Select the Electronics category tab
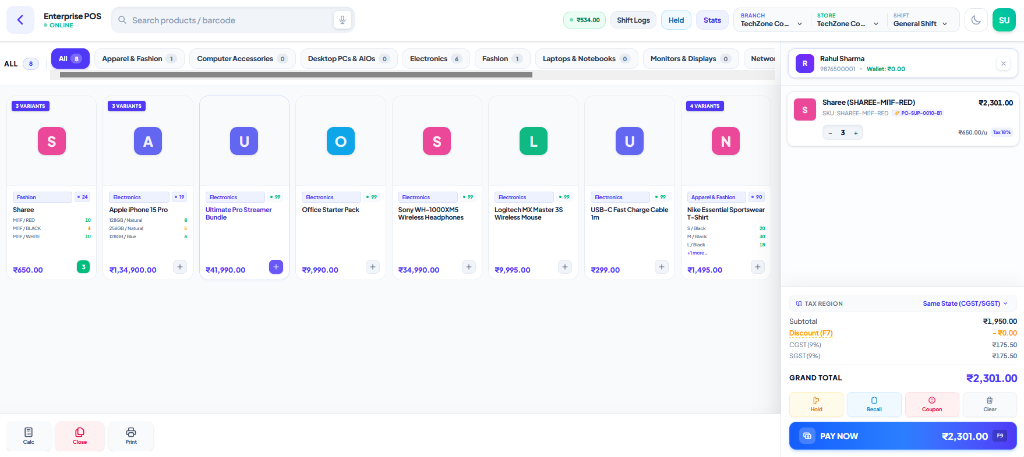Viewport: 1024px width, 457px height. coord(436,58)
